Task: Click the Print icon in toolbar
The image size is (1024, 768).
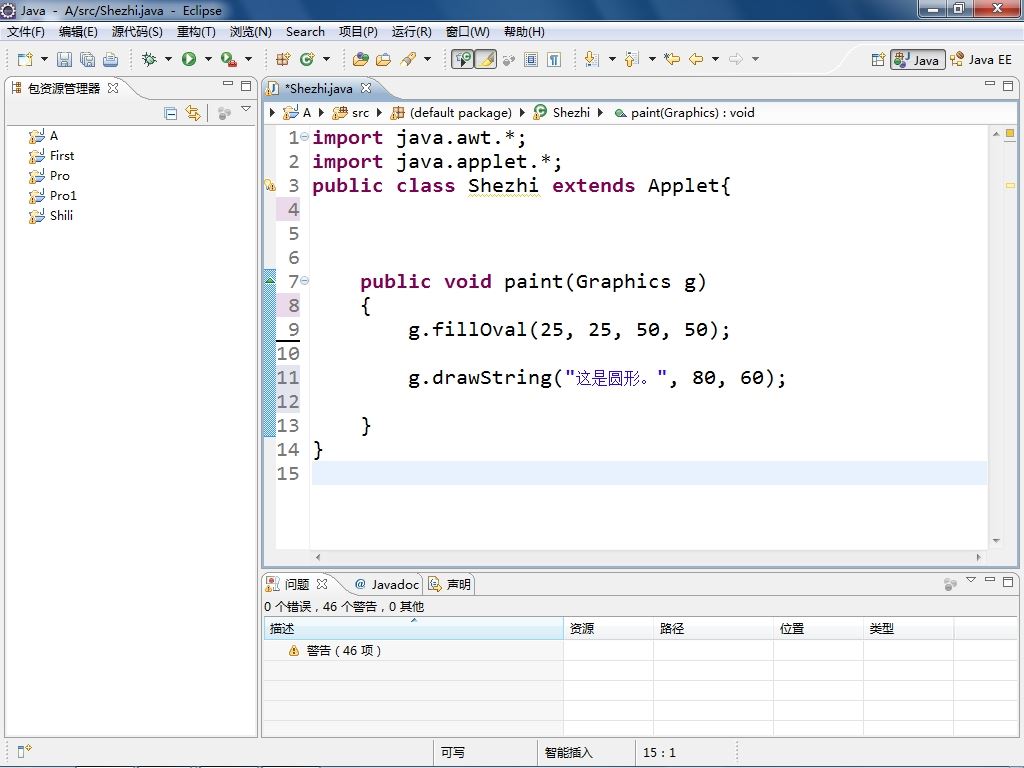Action: (x=111, y=60)
